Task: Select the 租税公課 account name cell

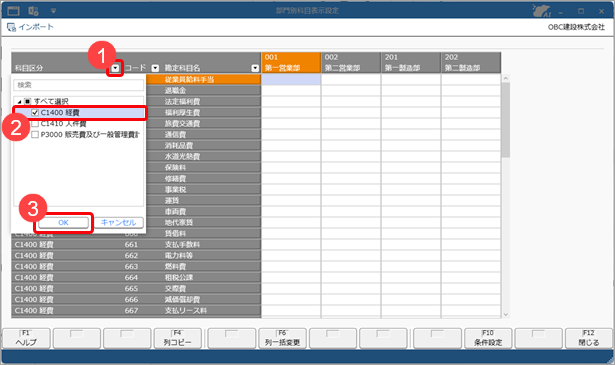Action: coord(212,278)
